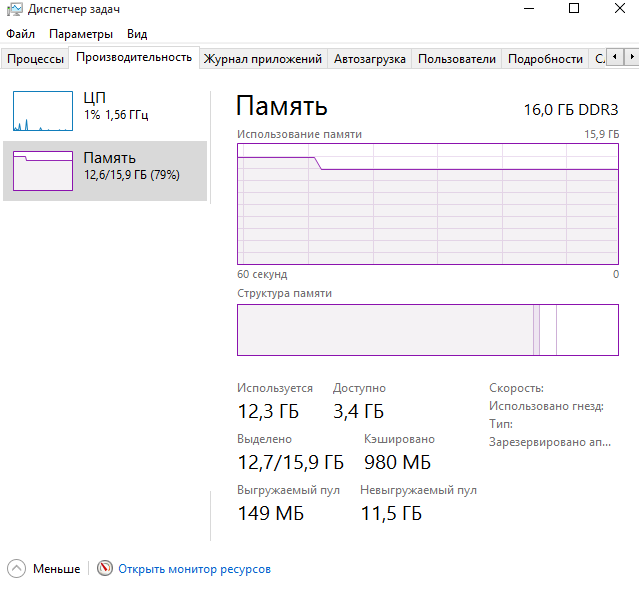Click the CPU mini graph thumbnail
639x592 pixels.
(42, 111)
